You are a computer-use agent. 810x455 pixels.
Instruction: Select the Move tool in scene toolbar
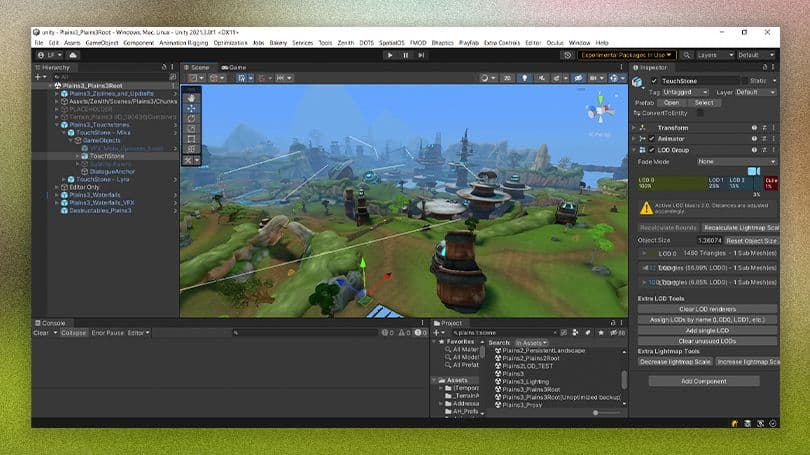(x=191, y=108)
